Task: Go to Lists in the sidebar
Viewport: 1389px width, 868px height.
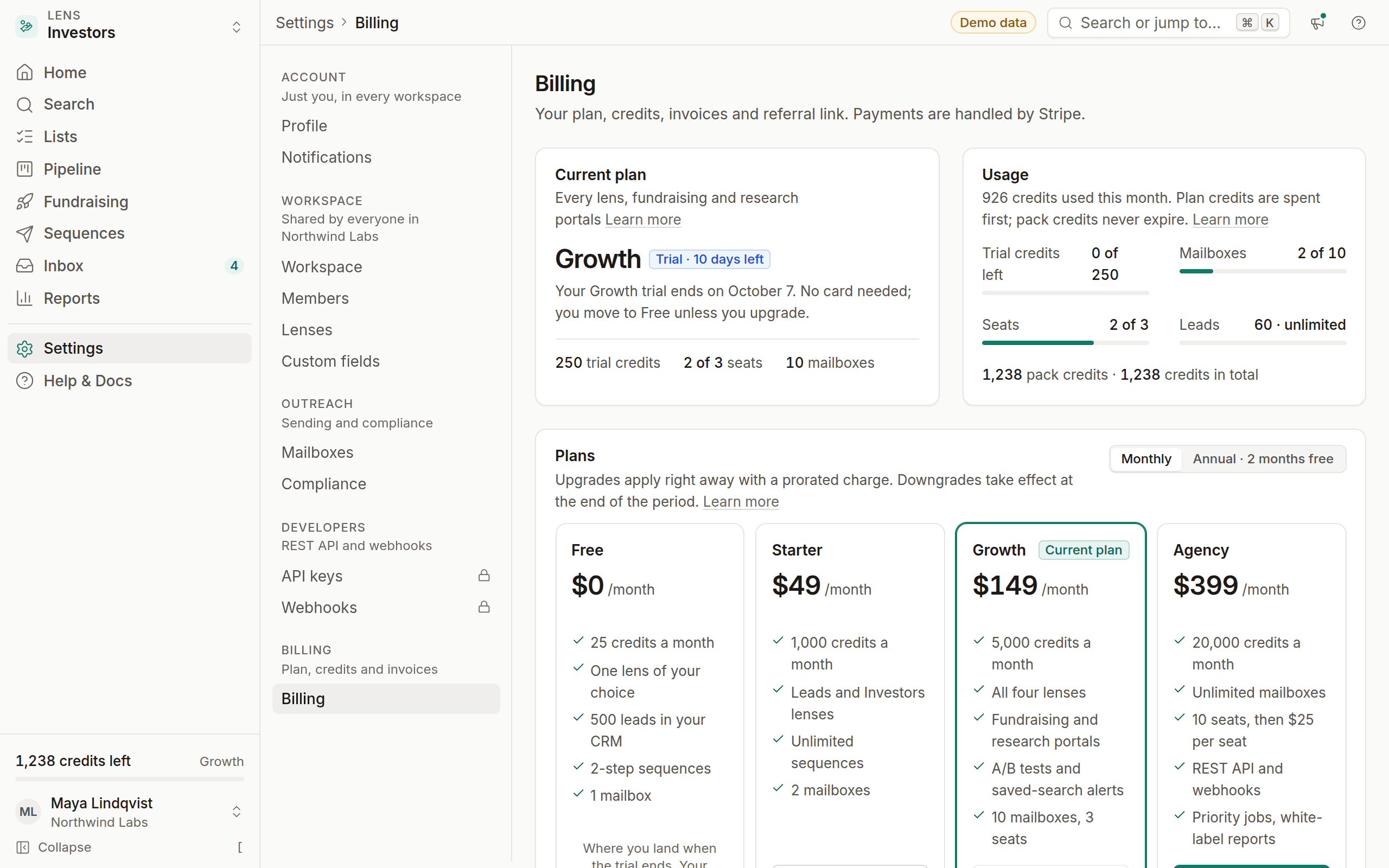Action: click(129, 137)
